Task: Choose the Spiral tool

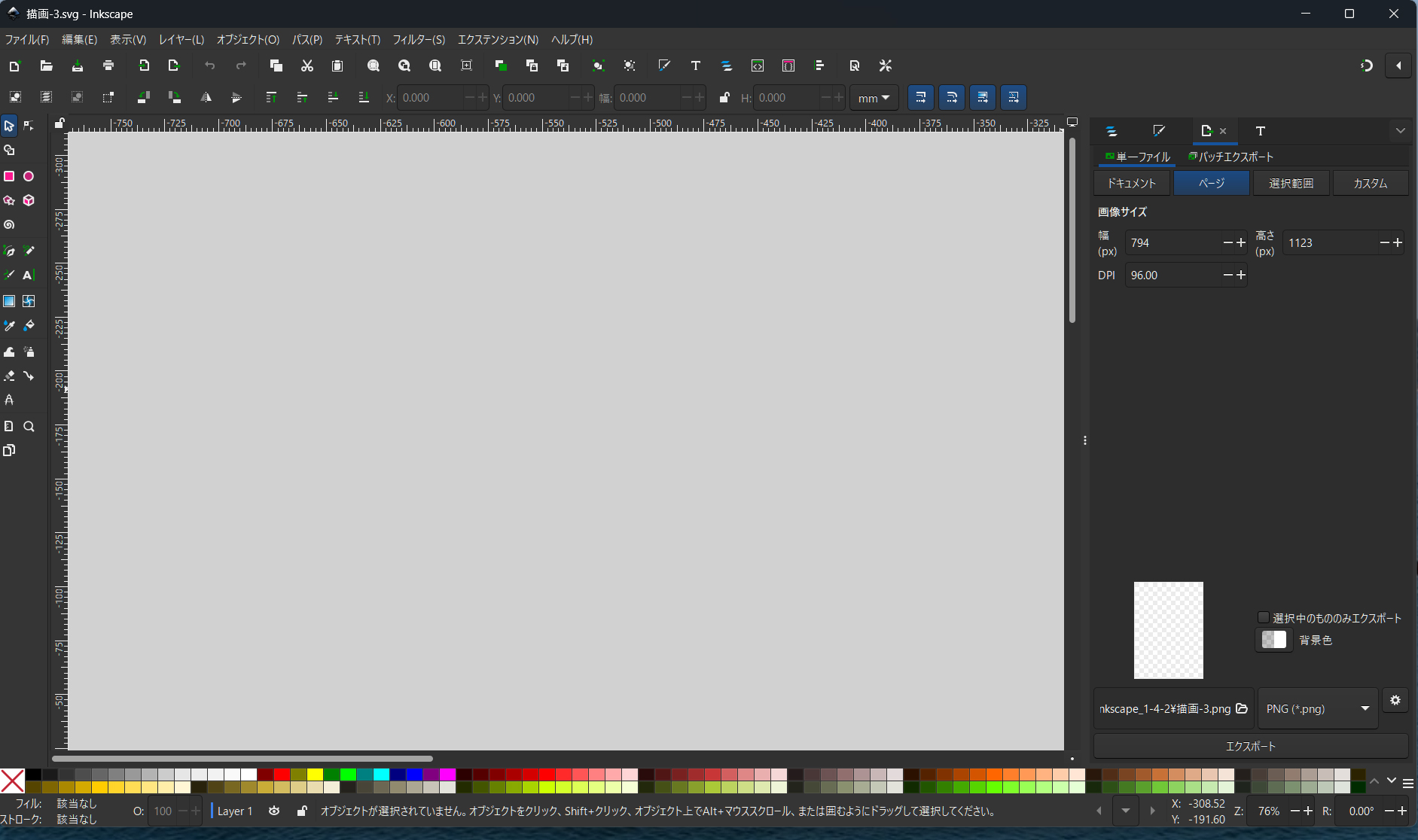Action: [9, 225]
